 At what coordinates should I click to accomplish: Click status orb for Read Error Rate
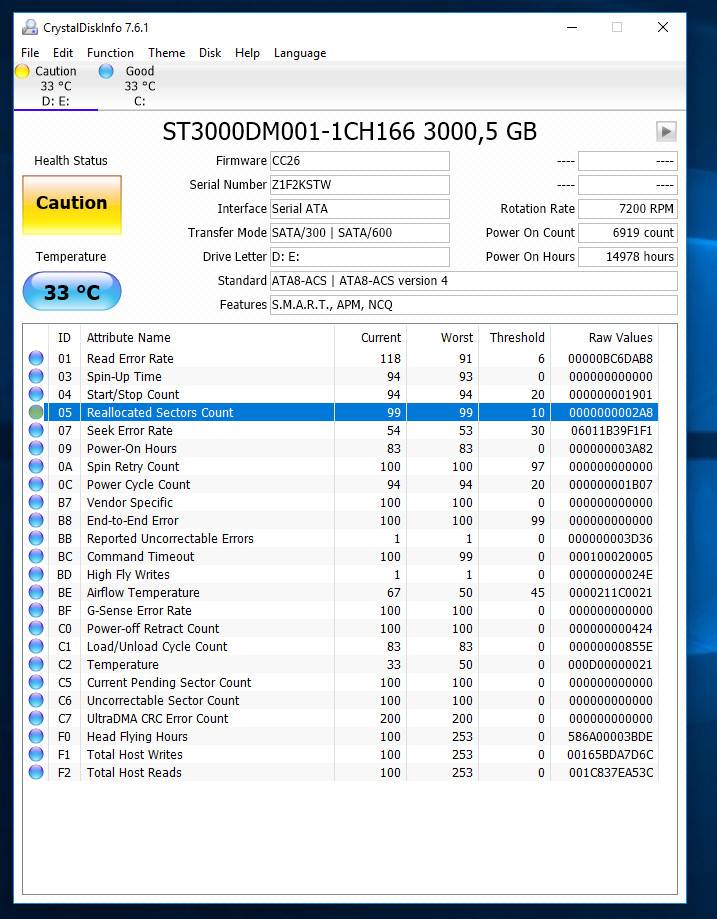(x=36, y=358)
